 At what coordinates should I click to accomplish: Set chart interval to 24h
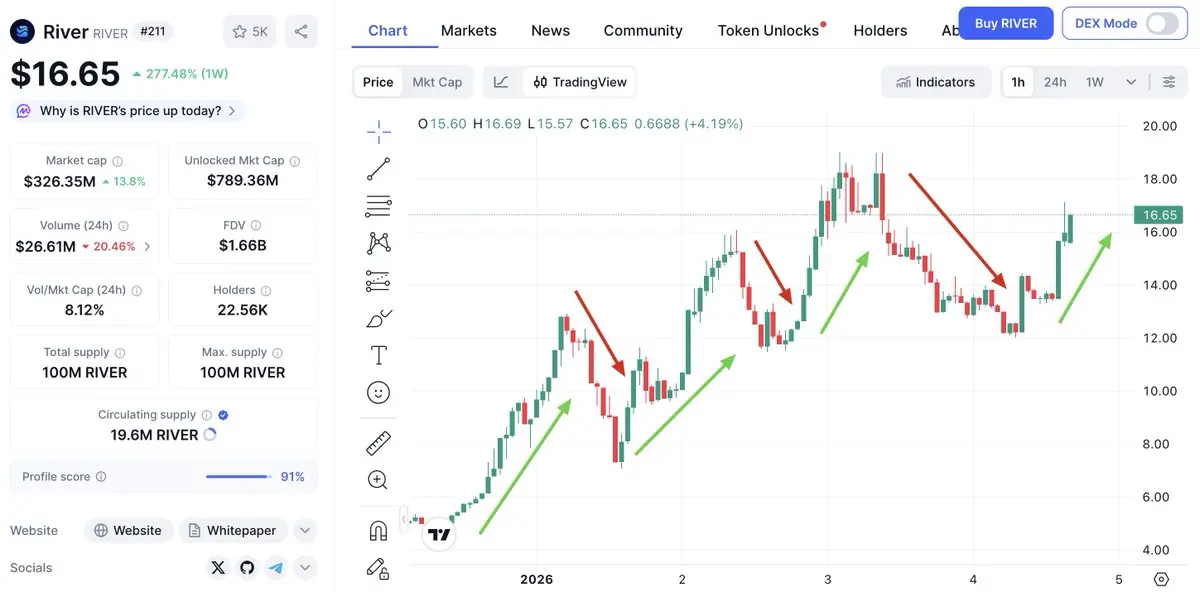click(x=1055, y=82)
